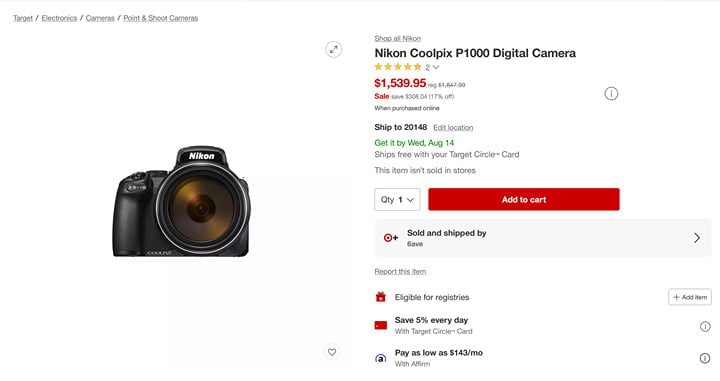This screenshot has height=381, width=720.
Task: Click the red Target Circle Card icon
Action: (x=381, y=325)
